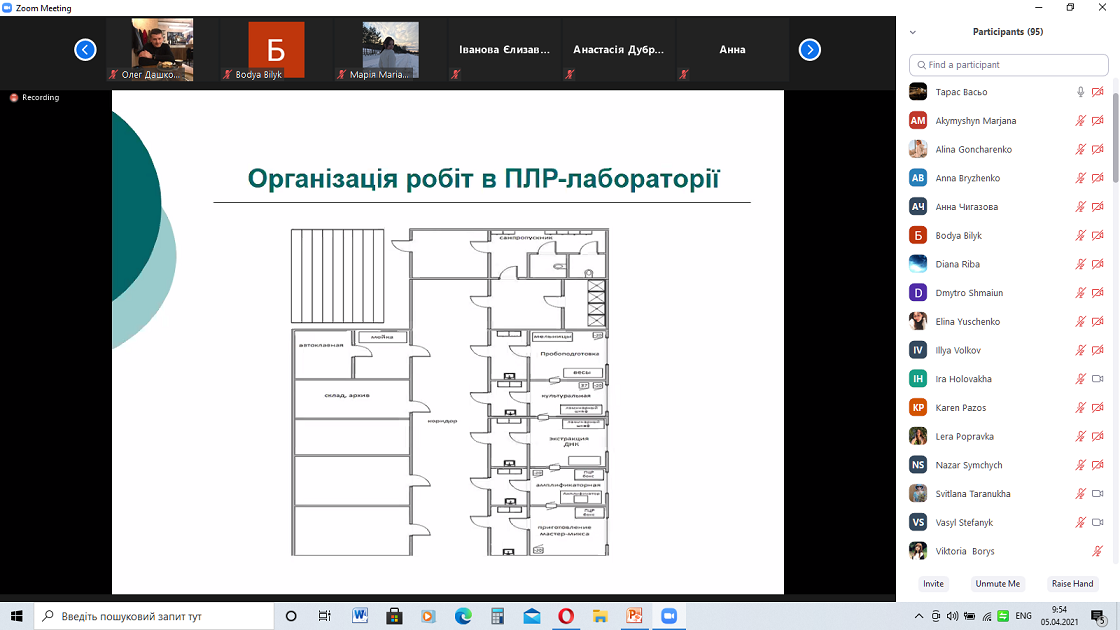1120x630 pixels.
Task: Click Тарас Васьо microphone icon
Action: coord(1081,91)
